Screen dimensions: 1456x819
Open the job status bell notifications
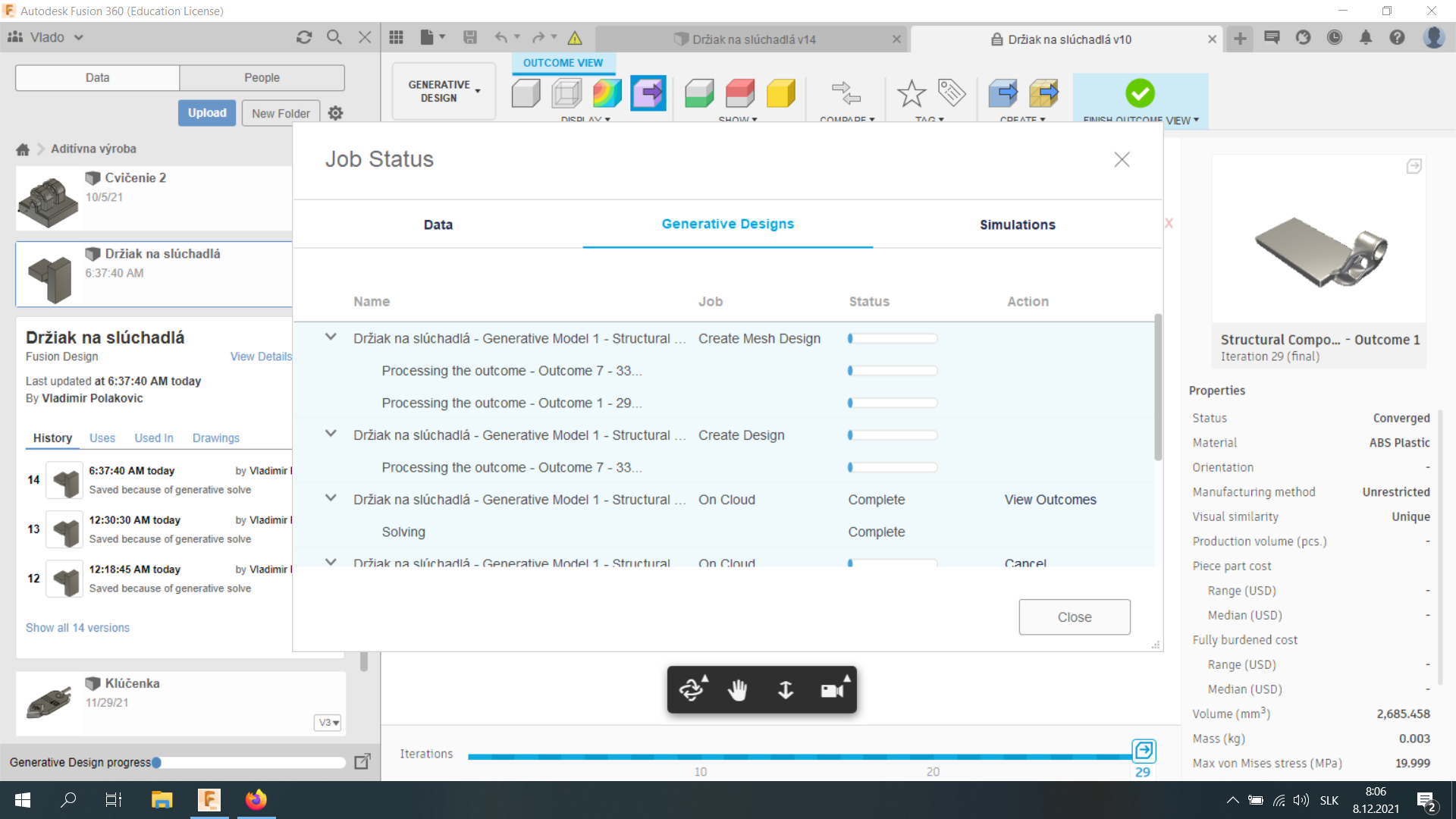(1366, 37)
